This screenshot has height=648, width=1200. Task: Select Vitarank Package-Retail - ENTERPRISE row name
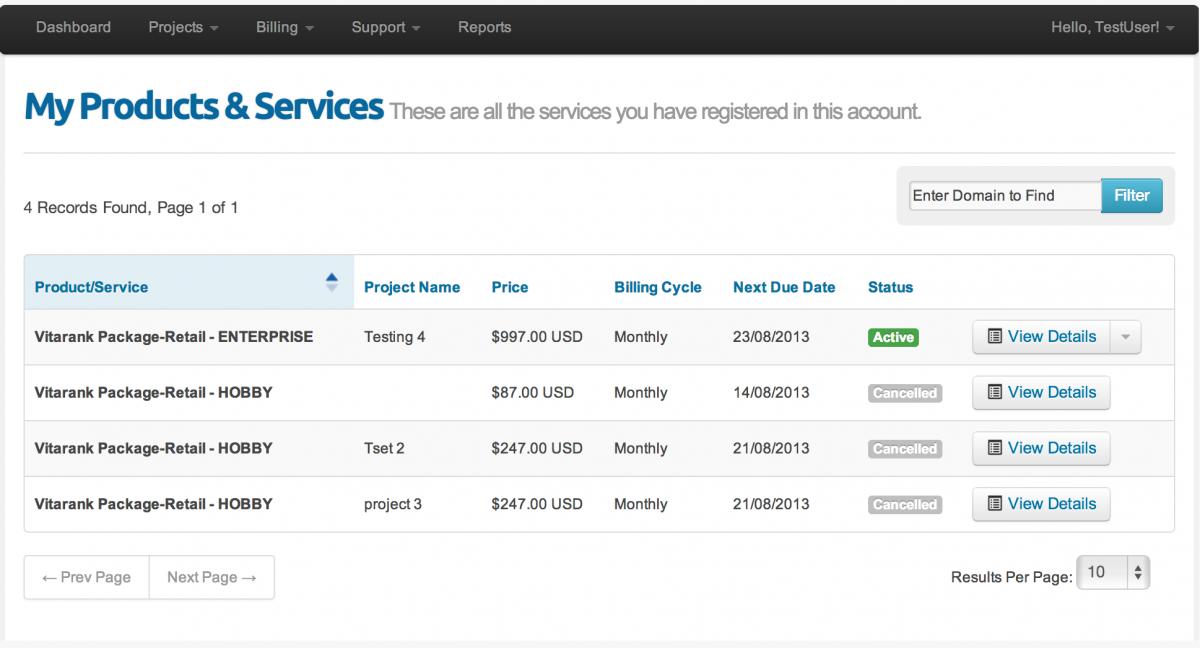(x=174, y=337)
